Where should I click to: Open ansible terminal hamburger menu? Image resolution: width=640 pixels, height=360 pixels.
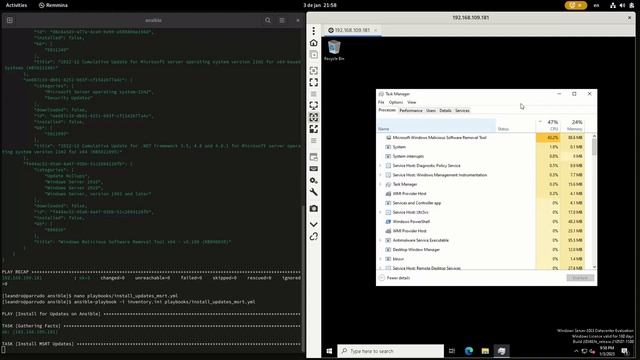pyautogui.click(x=282, y=20)
